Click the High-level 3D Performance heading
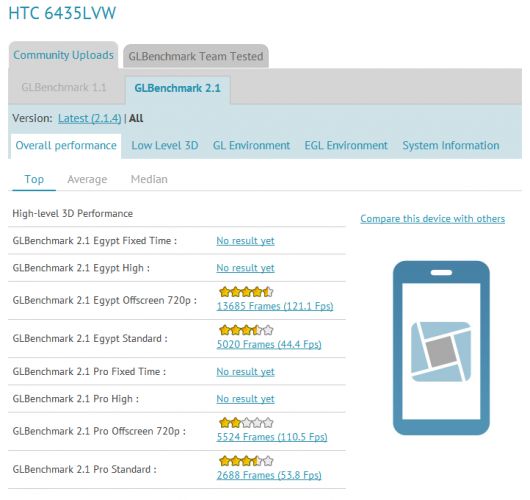The image size is (530, 500). 73,214
